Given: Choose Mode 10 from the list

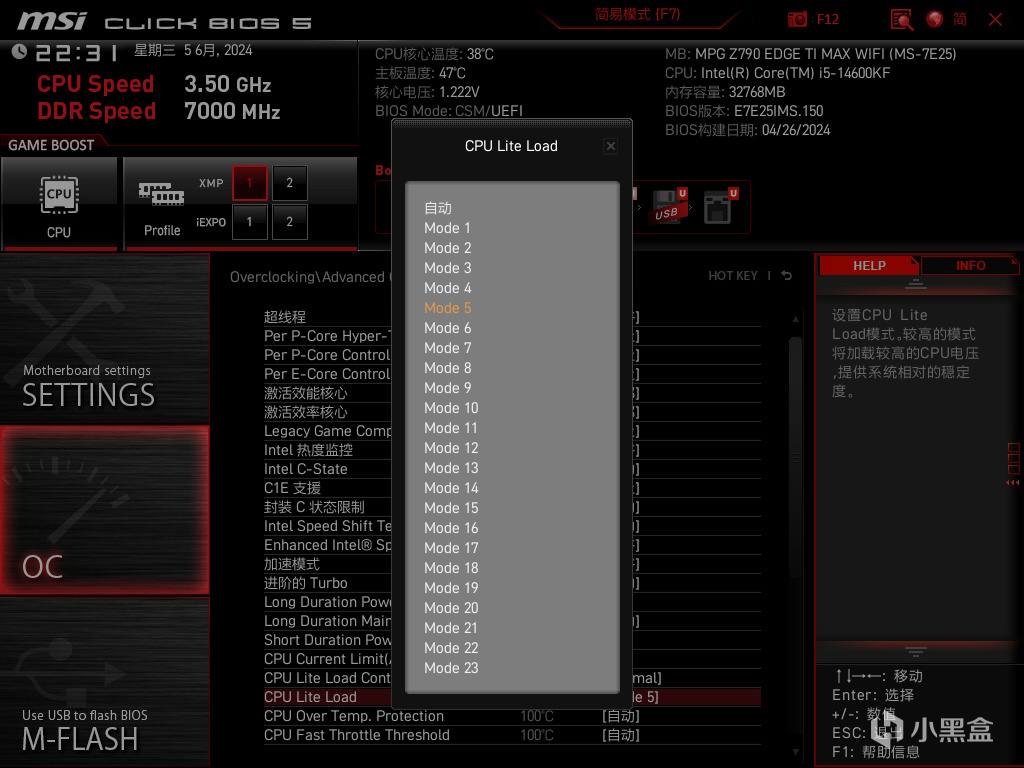Looking at the screenshot, I should [x=451, y=408].
